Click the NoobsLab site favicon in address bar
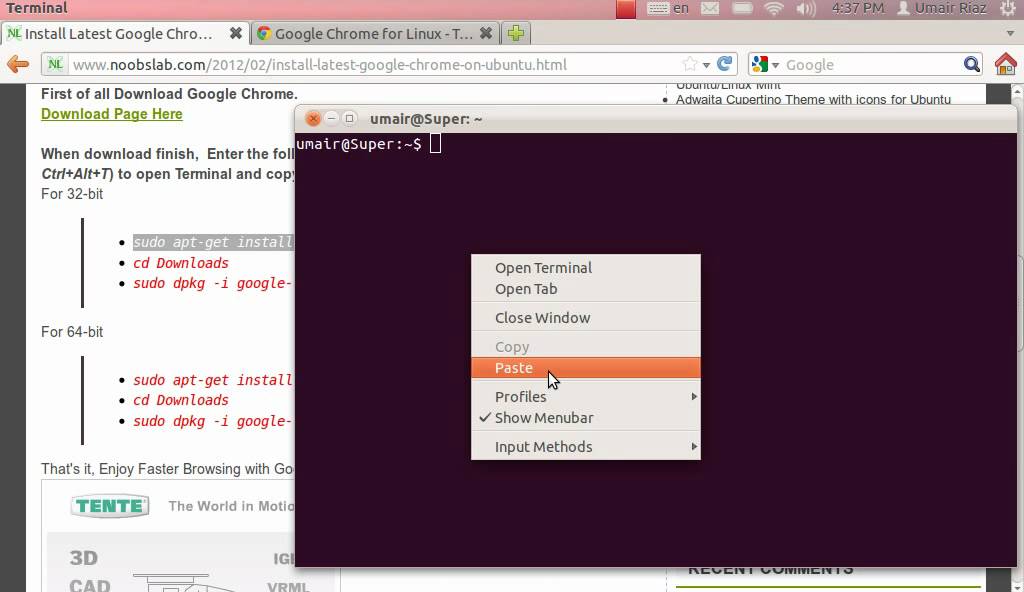Viewport: 1024px width, 592px height. [56, 64]
